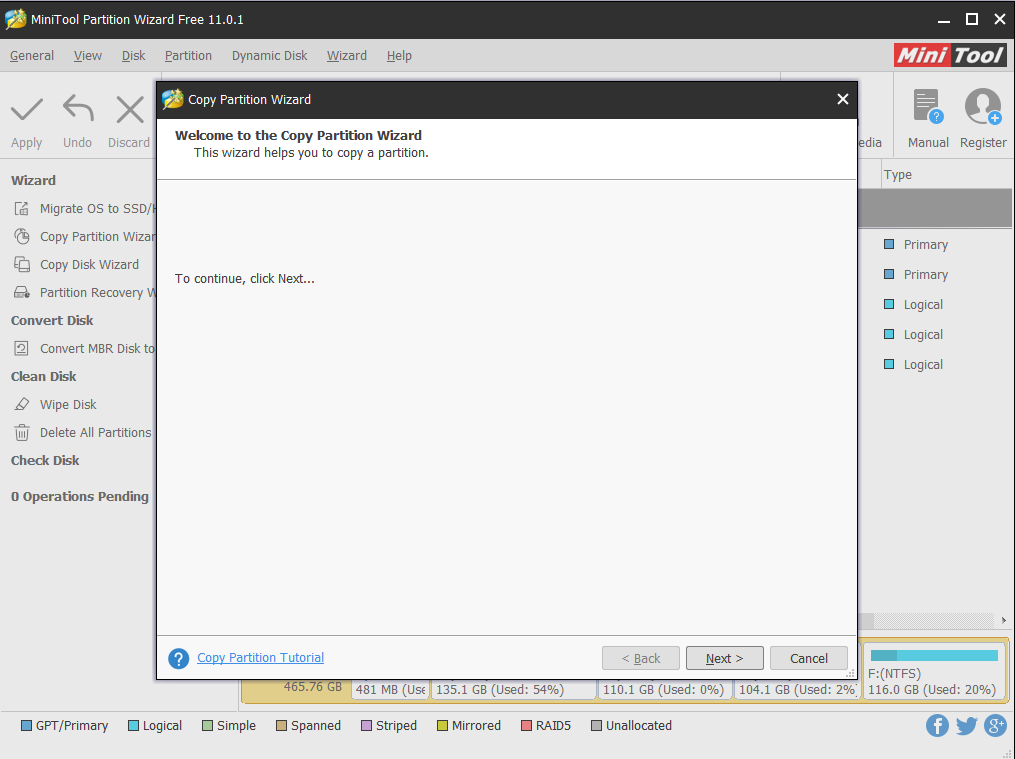Screen dimensions: 1015x759
Task: Click the Register icon
Action: (982, 115)
